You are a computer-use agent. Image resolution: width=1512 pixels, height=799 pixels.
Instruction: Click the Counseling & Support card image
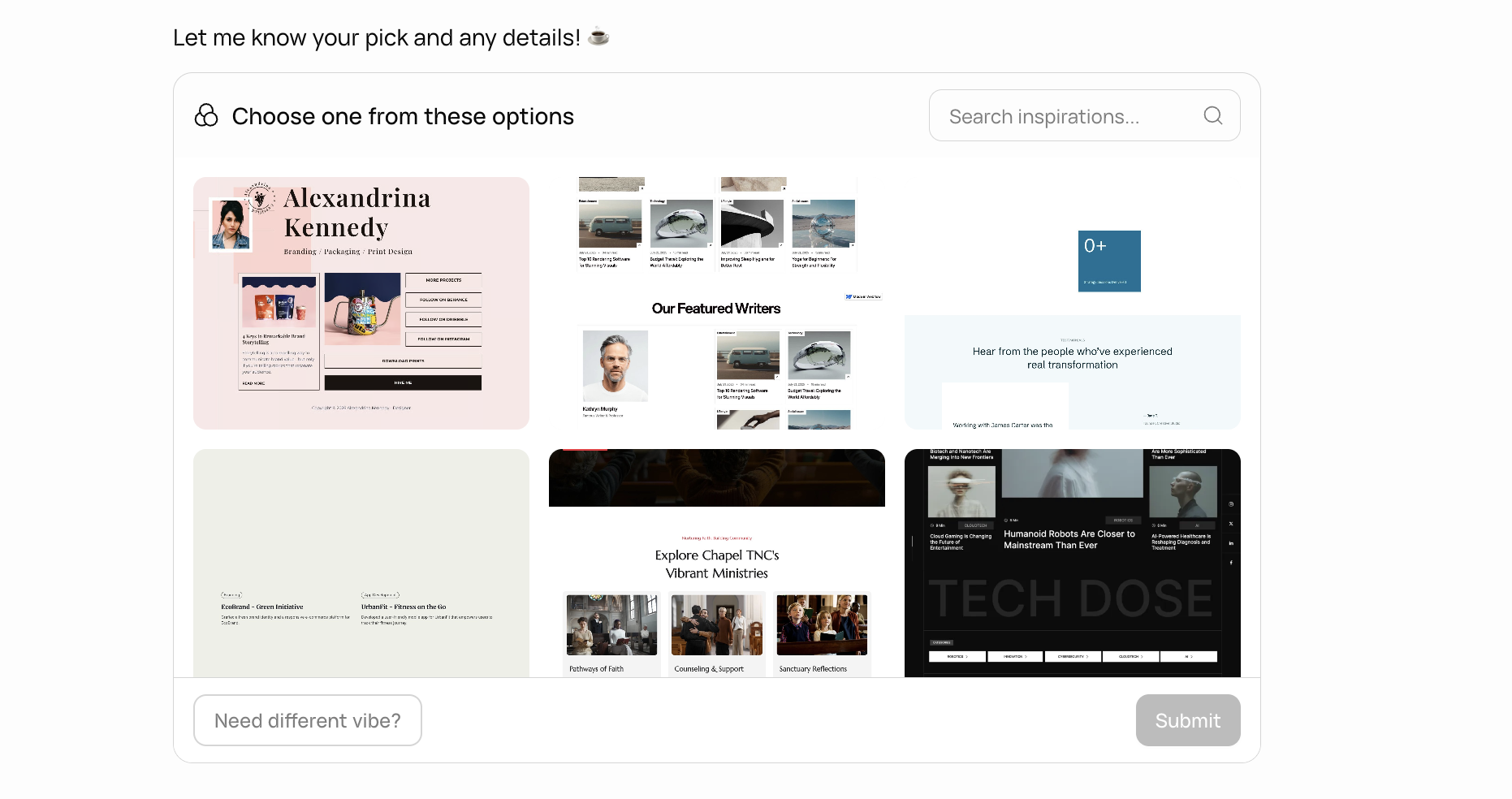tap(717, 625)
